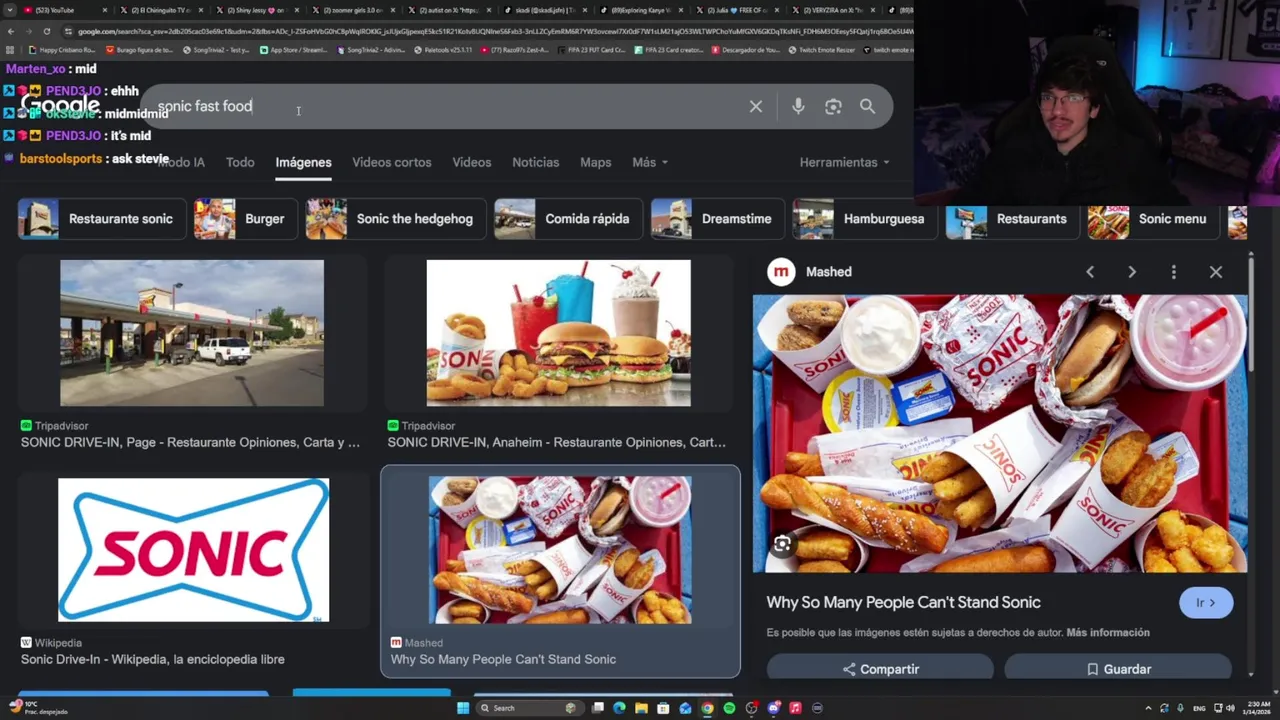Open 'Sonic Drive-In - Wikipedia' result link
Viewport: 1280px width, 720px height.
pos(153,659)
